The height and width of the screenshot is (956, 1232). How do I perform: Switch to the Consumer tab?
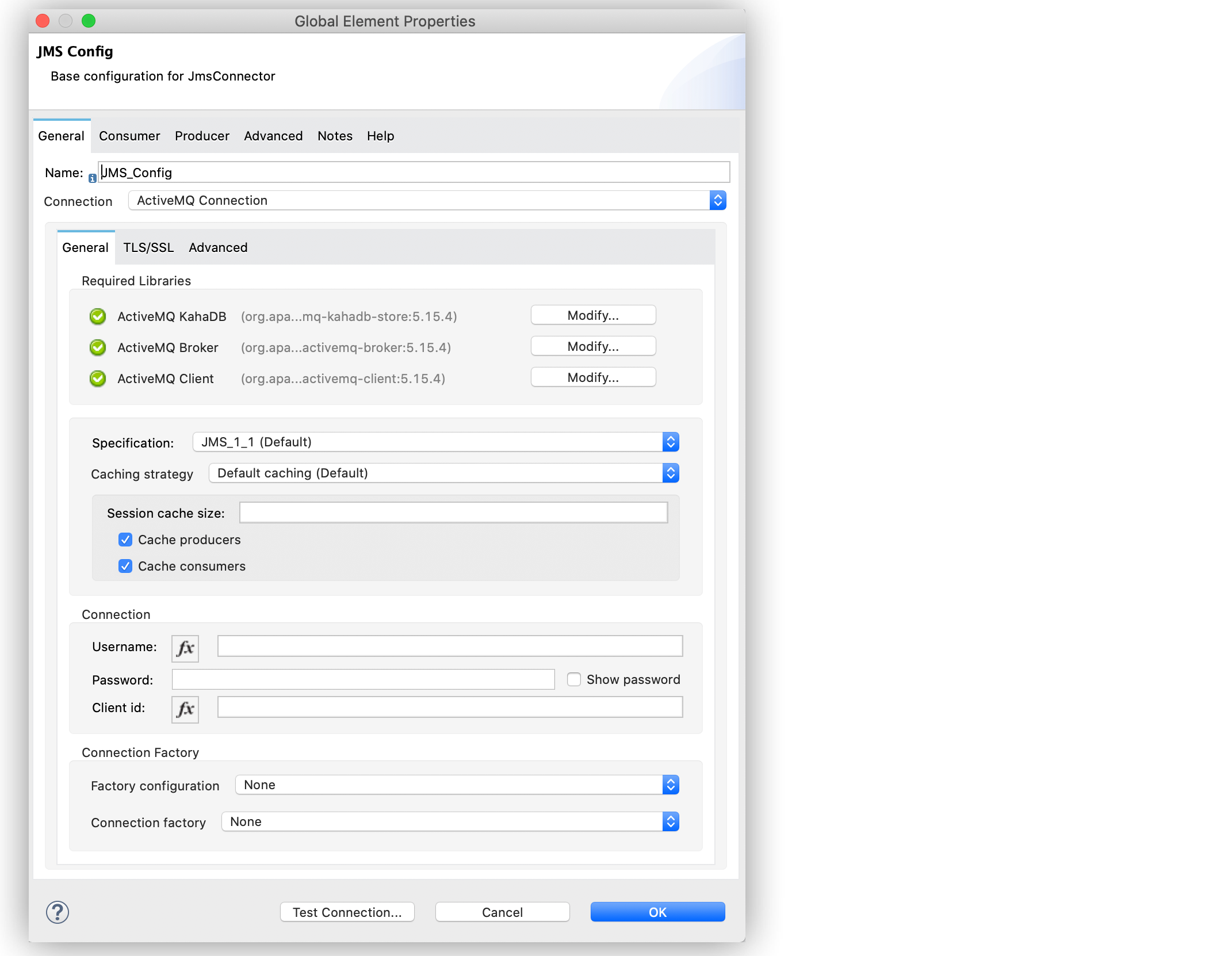coord(129,136)
